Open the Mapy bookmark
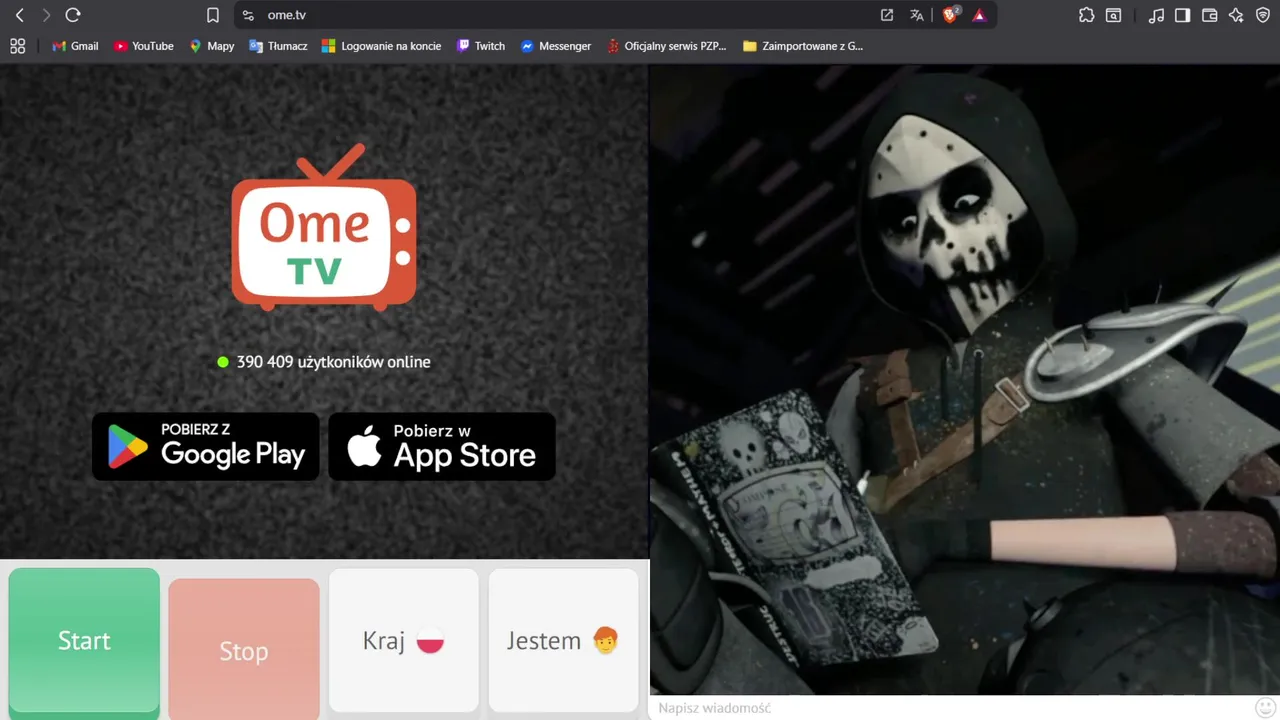This screenshot has height=720, width=1280. coord(212,46)
